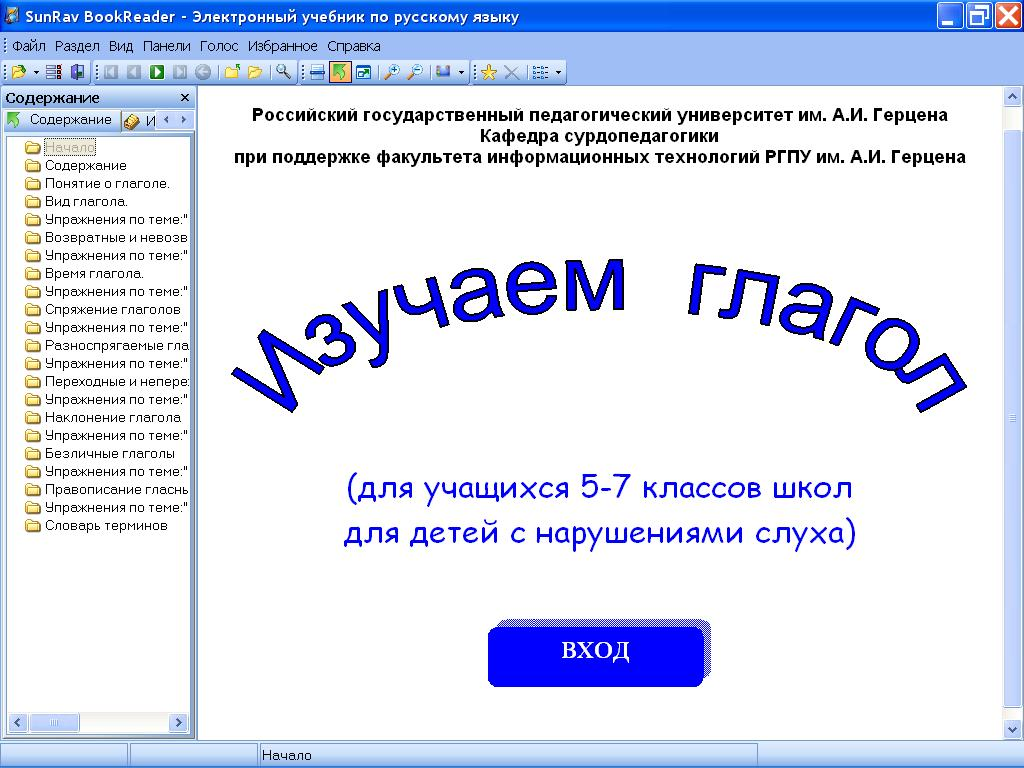Click the zoom in magnifier icon
Viewport: 1024px width, 768px height.
point(392,72)
